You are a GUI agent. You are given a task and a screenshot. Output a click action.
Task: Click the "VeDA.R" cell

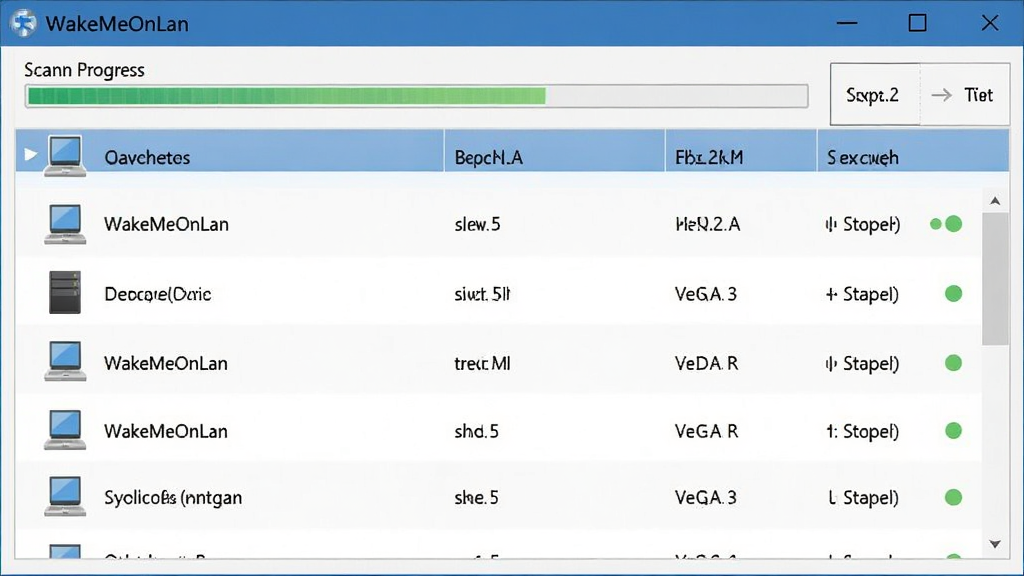tap(707, 363)
